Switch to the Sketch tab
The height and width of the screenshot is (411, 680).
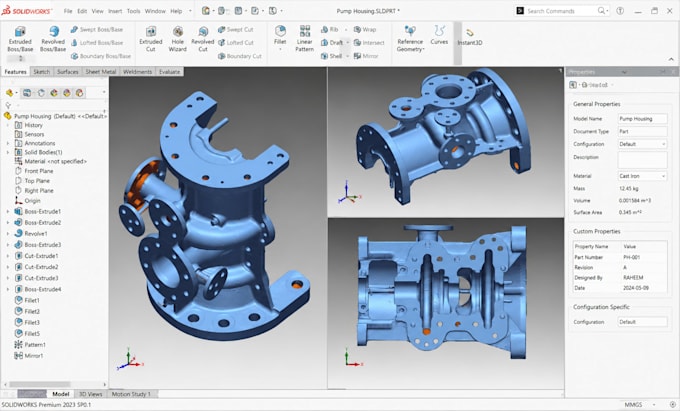pyautogui.click(x=42, y=72)
